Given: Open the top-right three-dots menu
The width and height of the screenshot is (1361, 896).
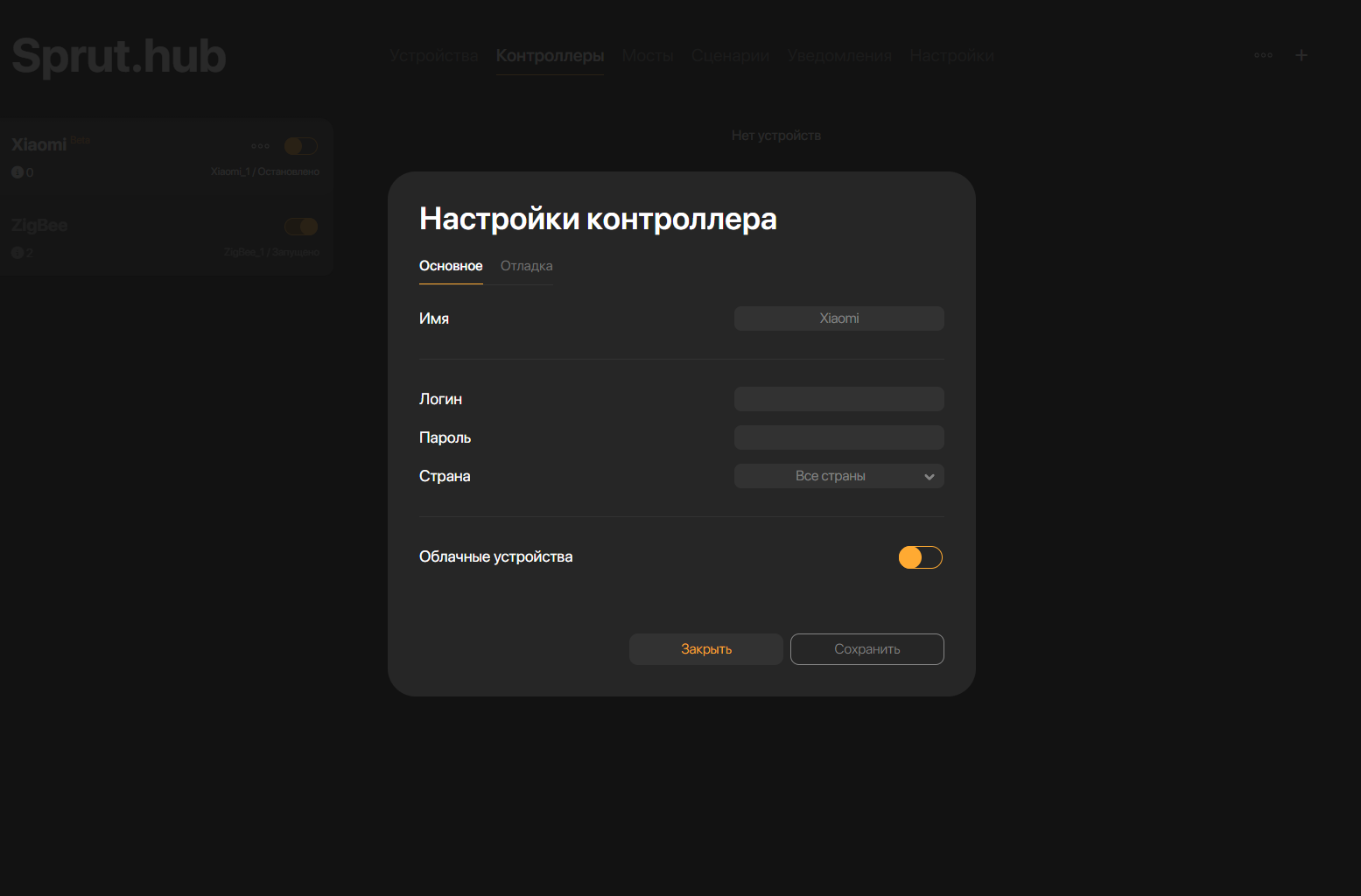Looking at the screenshot, I should click(1263, 55).
